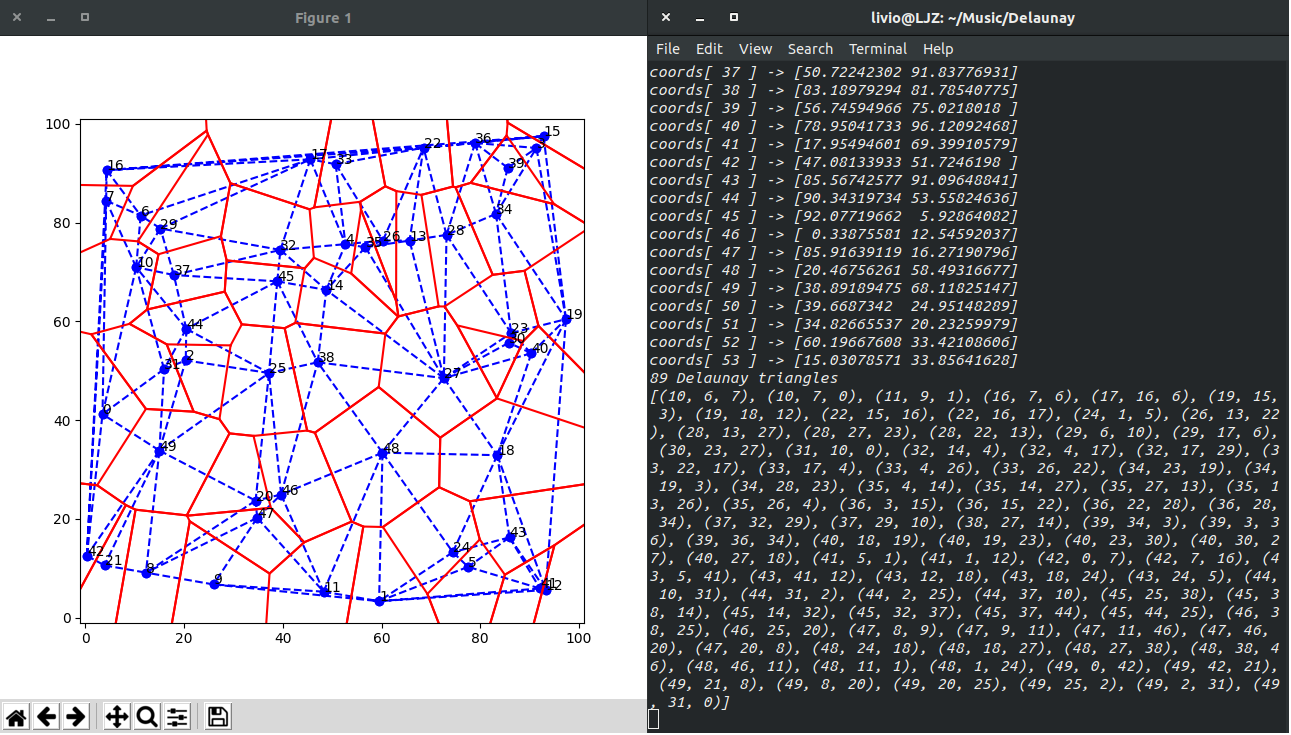Save the figure with the floppy disk icon

click(x=218, y=716)
